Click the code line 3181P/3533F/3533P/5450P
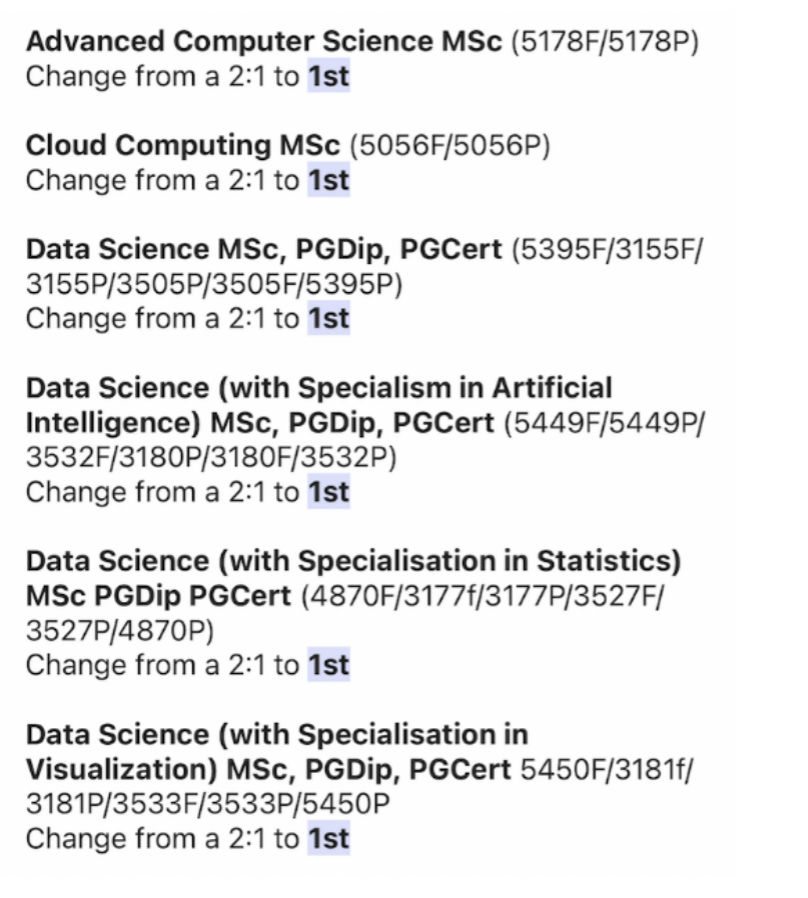Image resolution: width=808 pixels, height=898 pixels. coord(208,804)
